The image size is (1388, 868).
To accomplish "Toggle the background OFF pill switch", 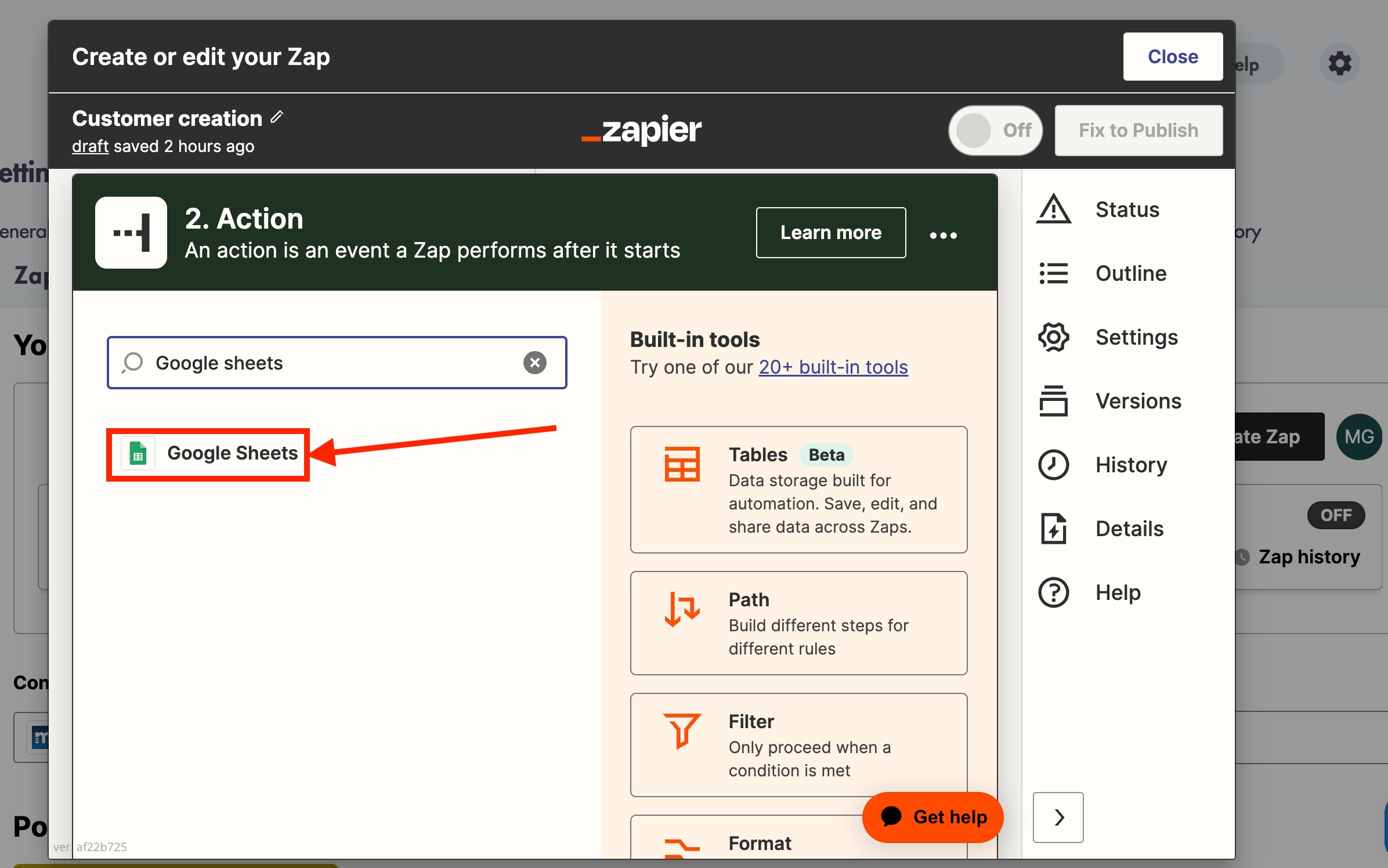I will pyautogui.click(x=1336, y=515).
